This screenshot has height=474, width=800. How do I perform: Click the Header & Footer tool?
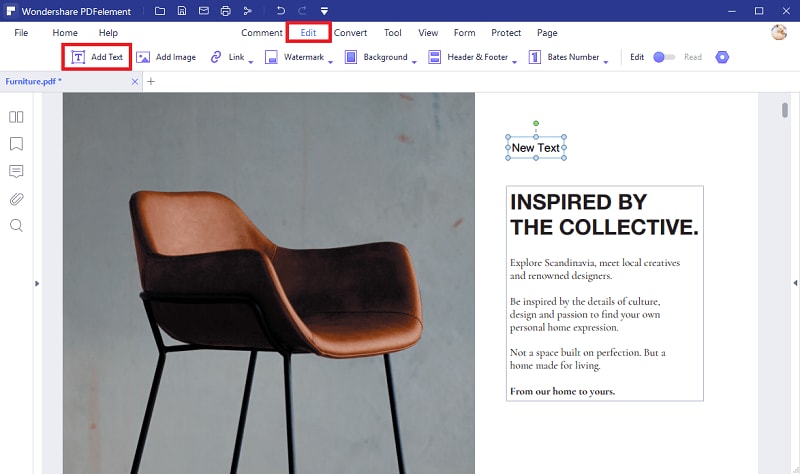point(468,57)
